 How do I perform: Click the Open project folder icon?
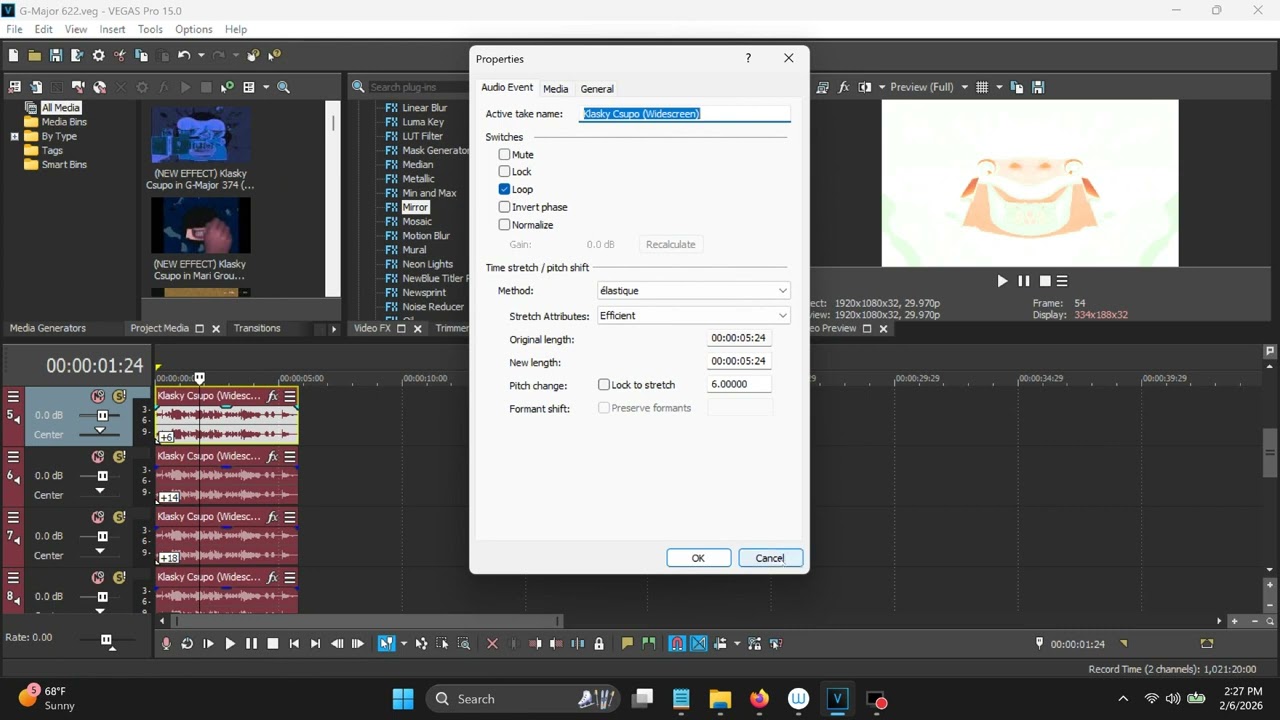click(34, 56)
